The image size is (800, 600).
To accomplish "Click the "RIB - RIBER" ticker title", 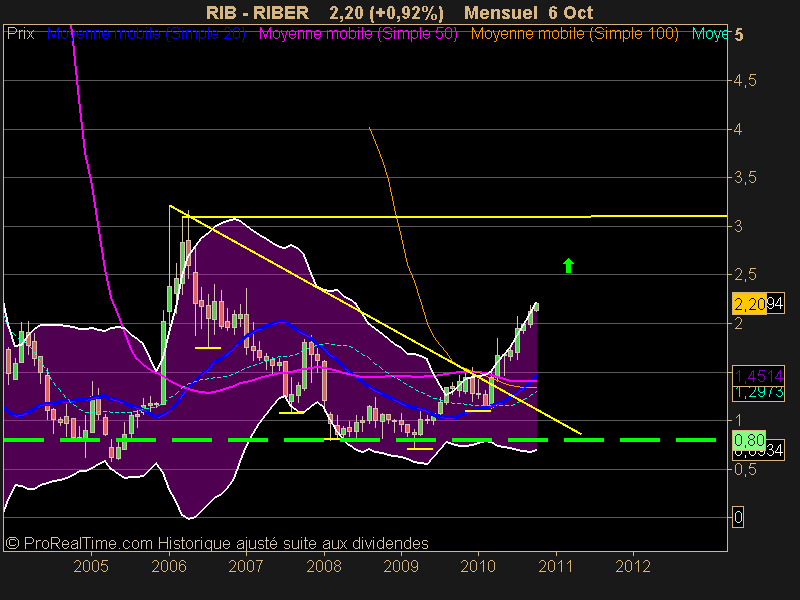I will [x=257, y=12].
